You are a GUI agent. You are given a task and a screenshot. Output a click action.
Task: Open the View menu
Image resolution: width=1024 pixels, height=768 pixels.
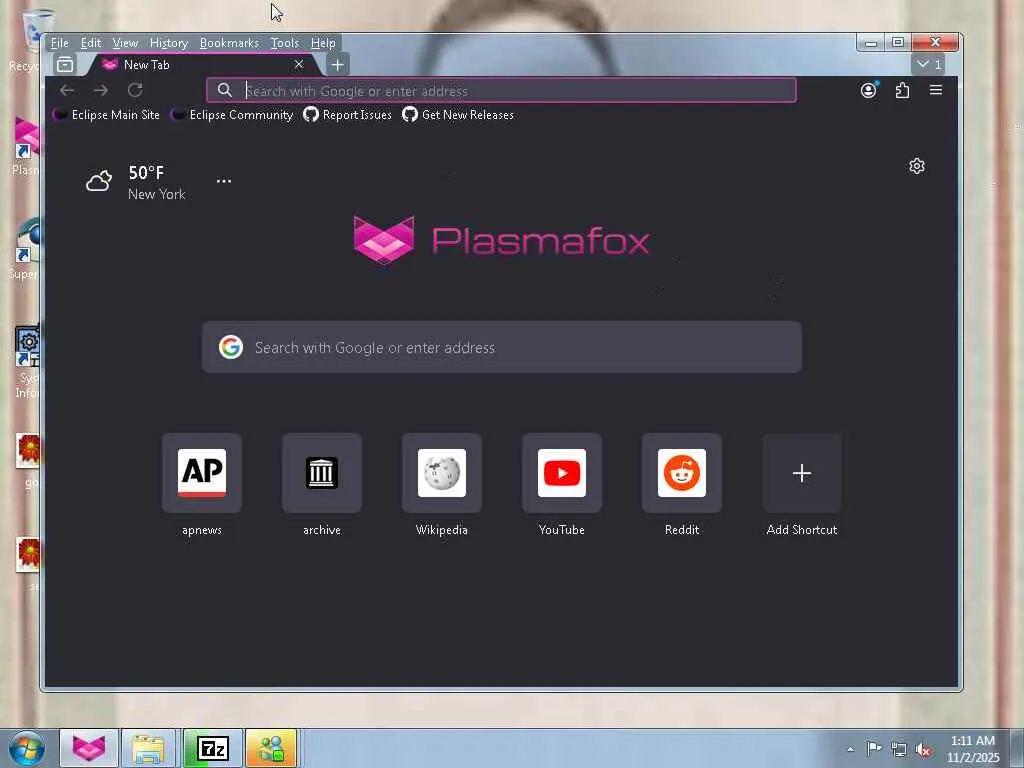coord(125,43)
